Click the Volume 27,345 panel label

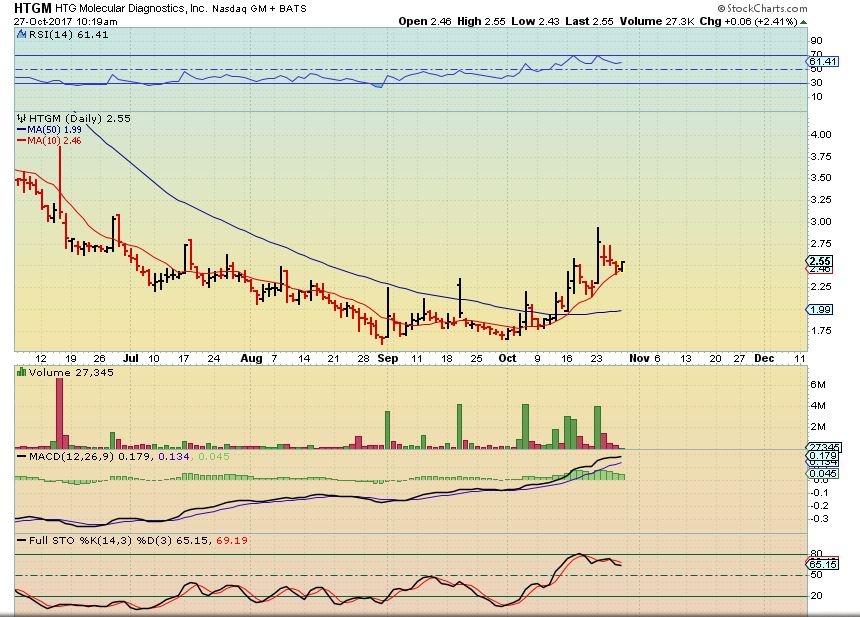[x=55, y=371]
